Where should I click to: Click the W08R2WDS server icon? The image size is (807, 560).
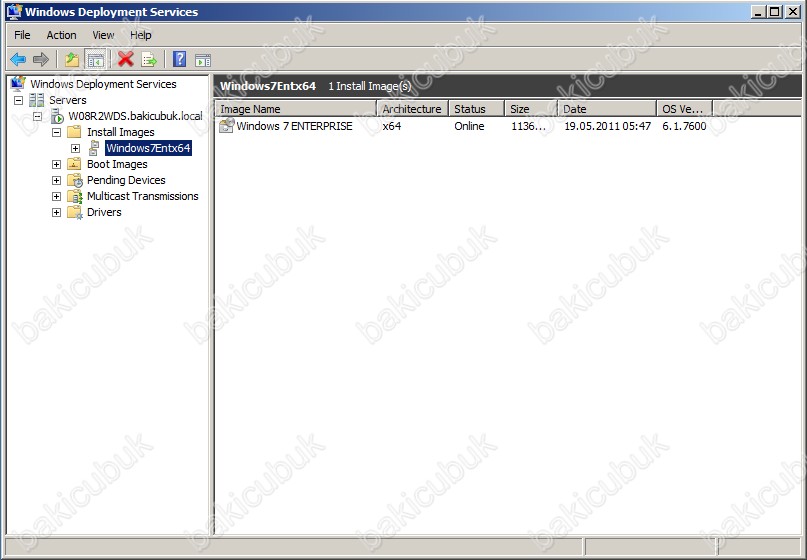coord(57,116)
